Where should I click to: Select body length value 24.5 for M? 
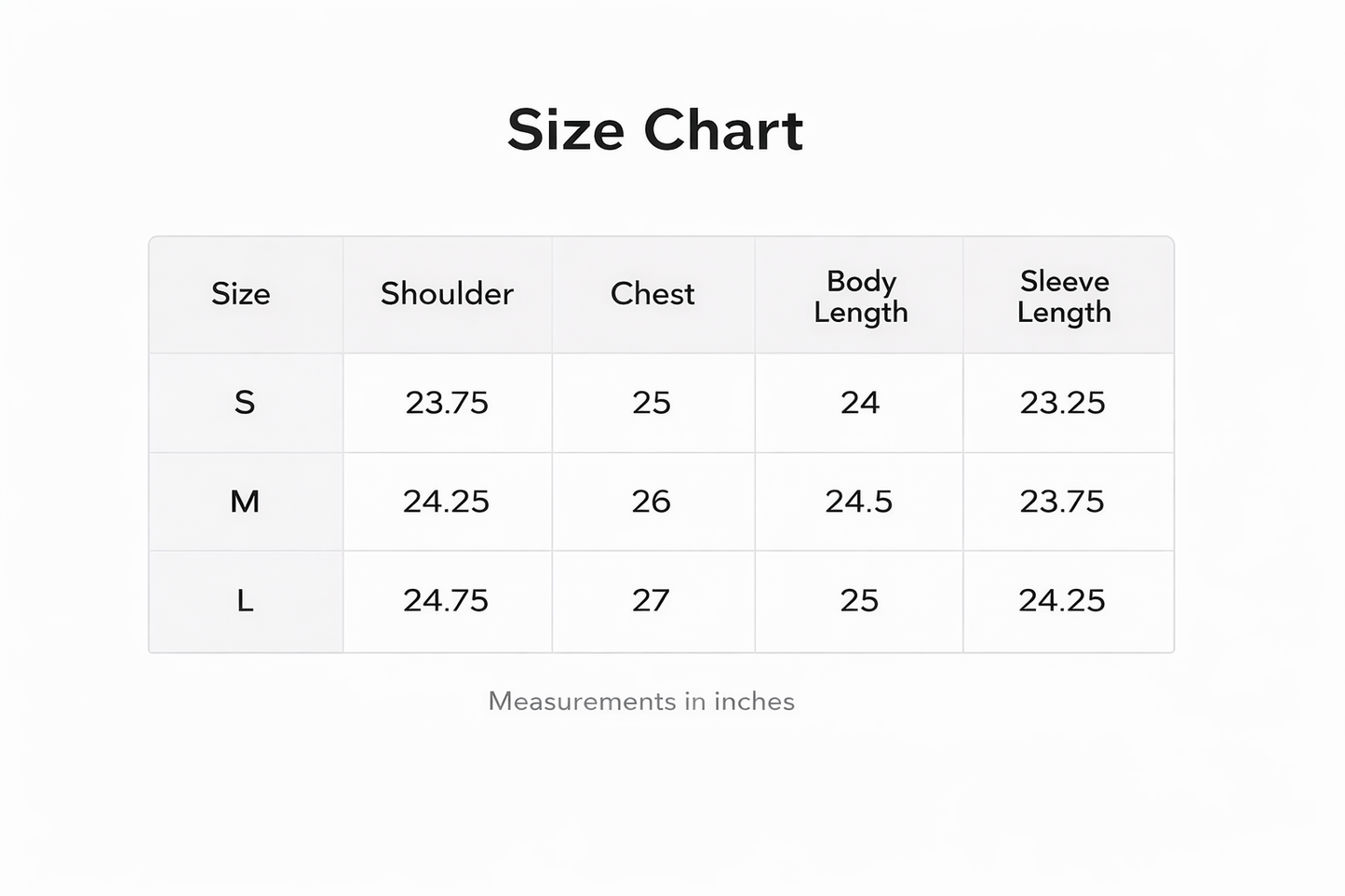858,501
